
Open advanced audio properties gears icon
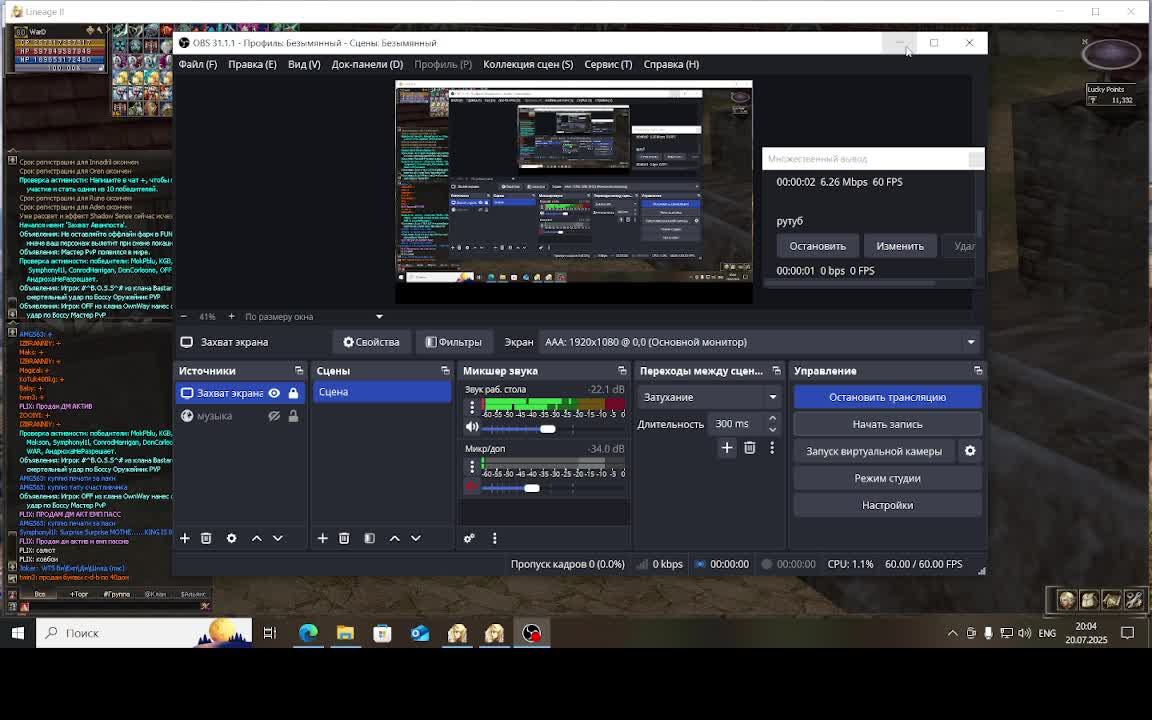point(469,539)
